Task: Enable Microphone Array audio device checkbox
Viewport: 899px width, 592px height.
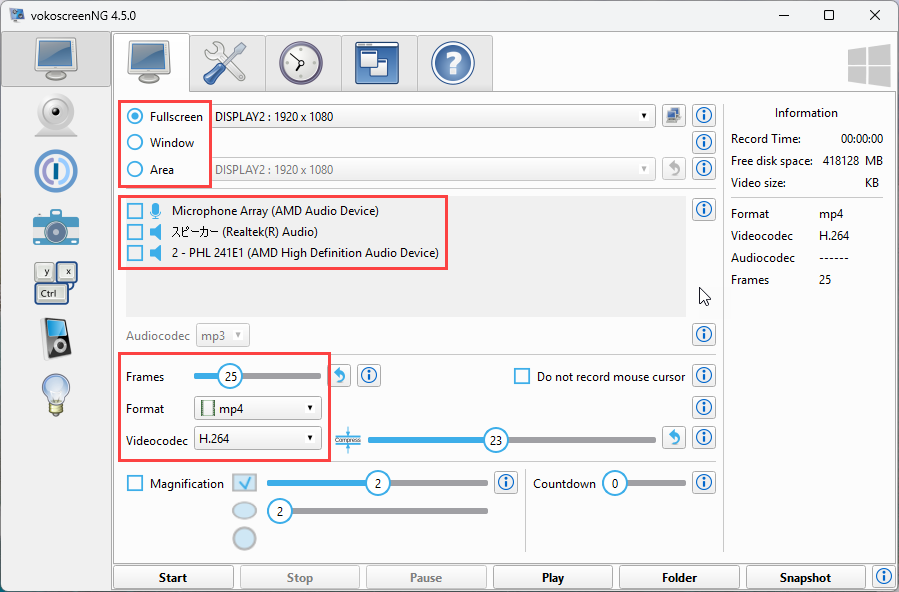Action: (135, 211)
